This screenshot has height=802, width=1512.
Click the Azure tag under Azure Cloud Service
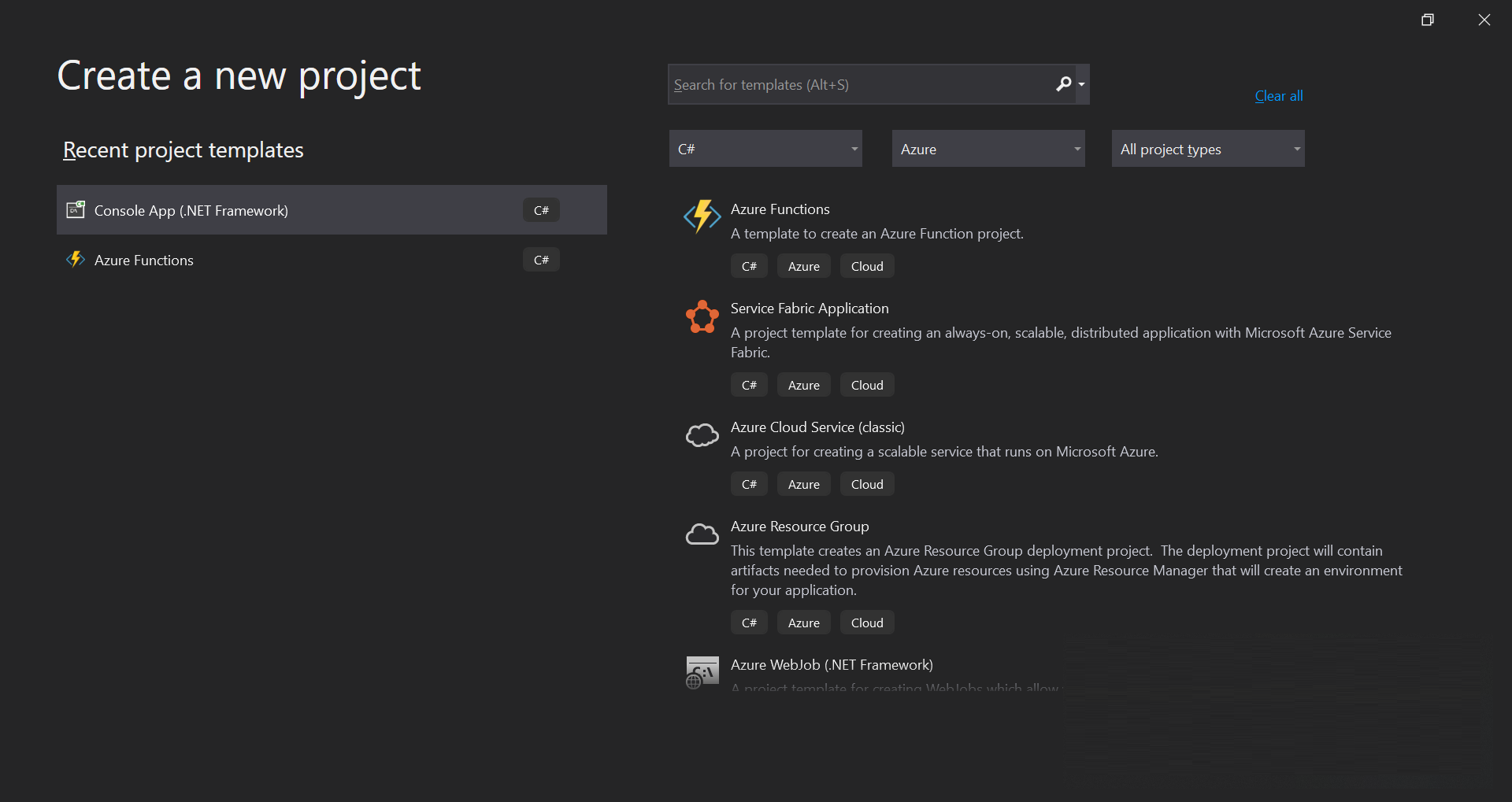pos(804,484)
